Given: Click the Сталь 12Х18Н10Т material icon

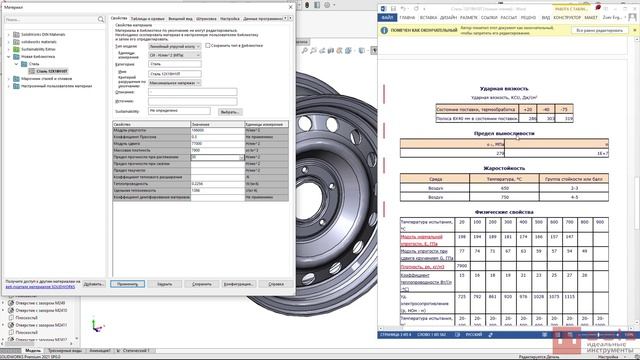Looking at the screenshot, I should (31, 71).
